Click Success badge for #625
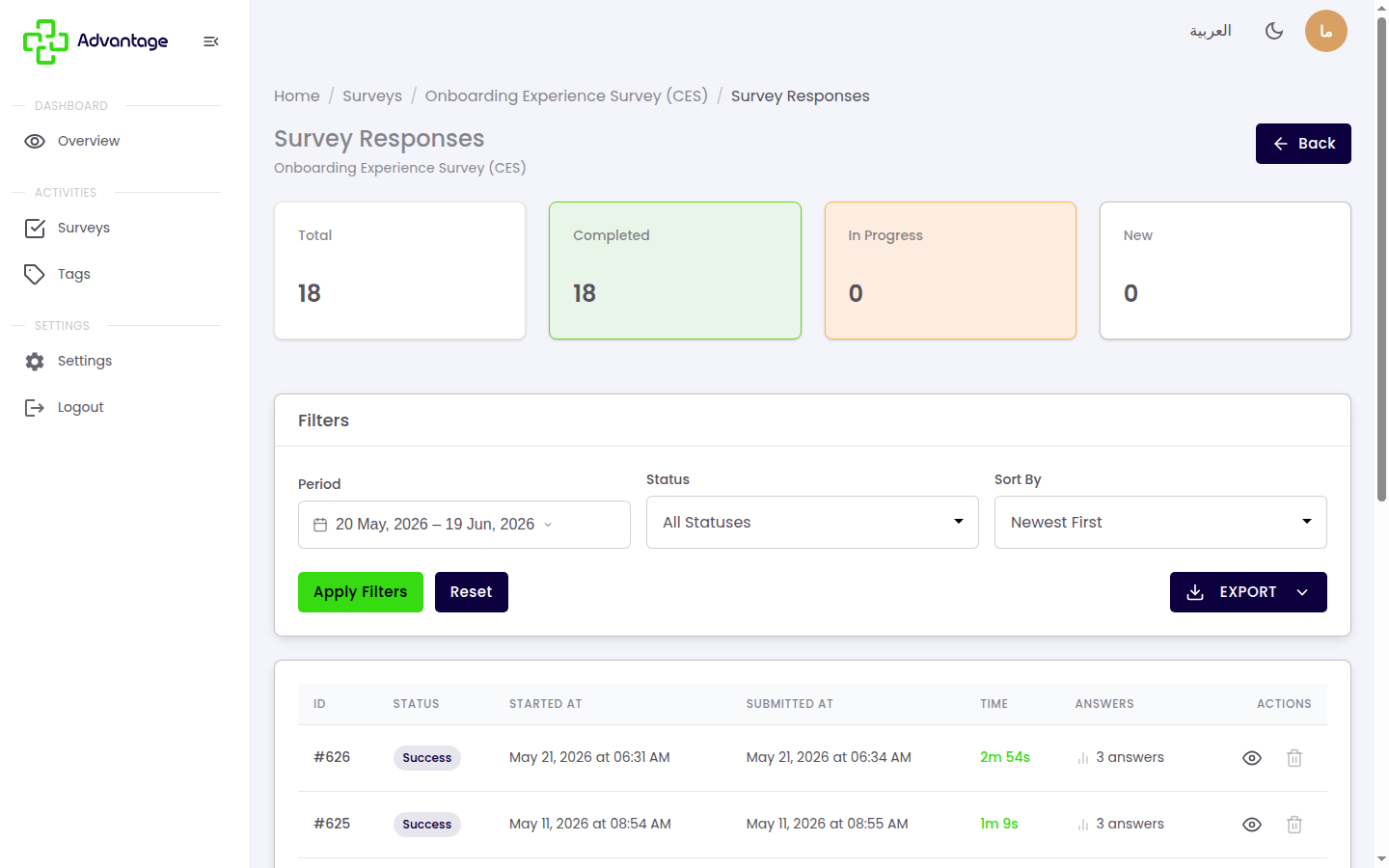 pyautogui.click(x=427, y=825)
